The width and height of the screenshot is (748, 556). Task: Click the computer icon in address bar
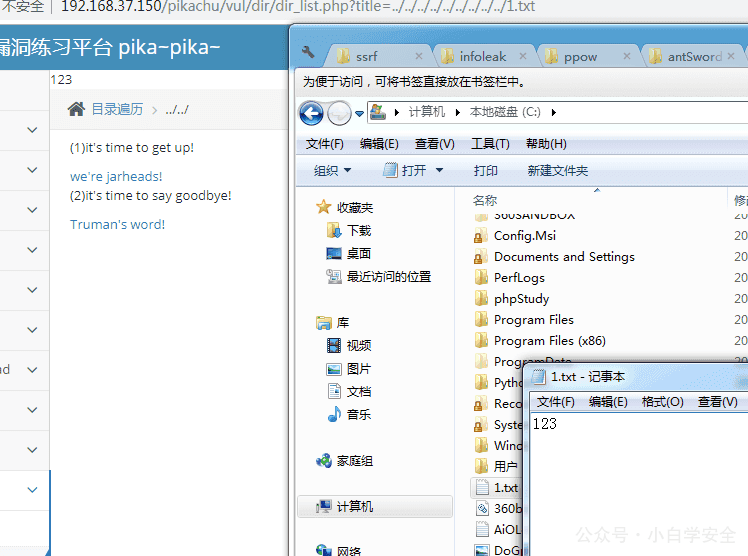(378, 113)
